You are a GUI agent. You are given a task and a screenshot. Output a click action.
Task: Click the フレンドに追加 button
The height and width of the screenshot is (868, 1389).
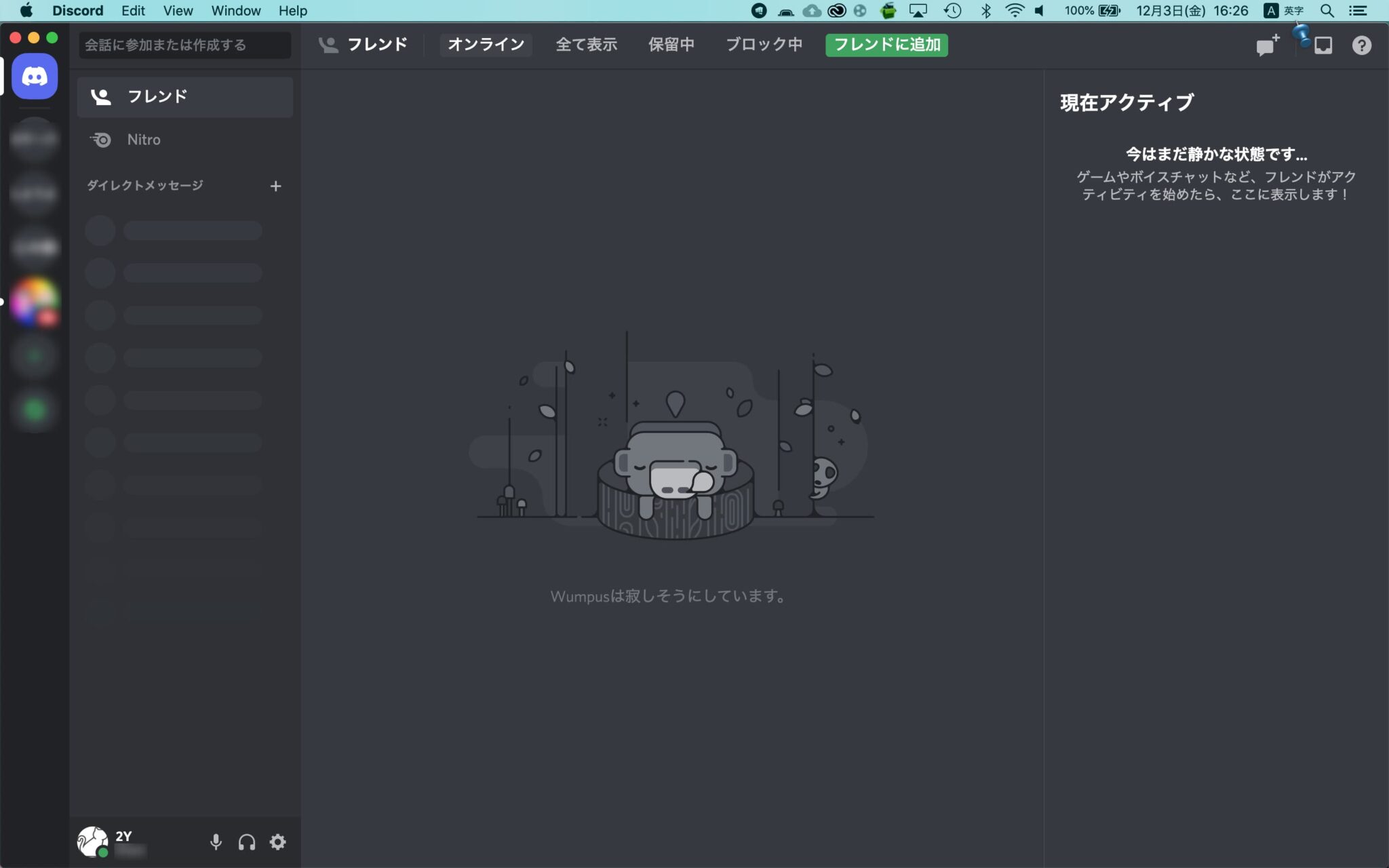pyautogui.click(x=886, y=45)
